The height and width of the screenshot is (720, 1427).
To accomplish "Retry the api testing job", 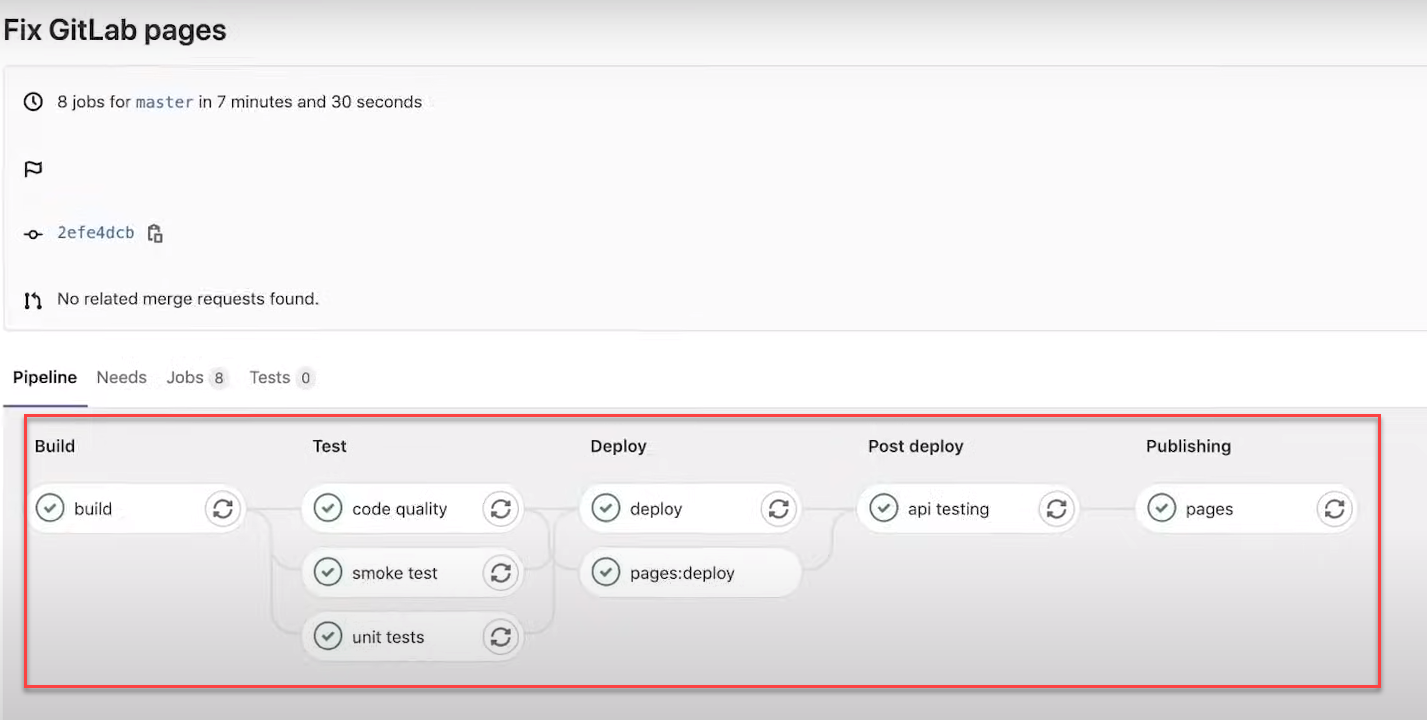I will [1056, 508].
